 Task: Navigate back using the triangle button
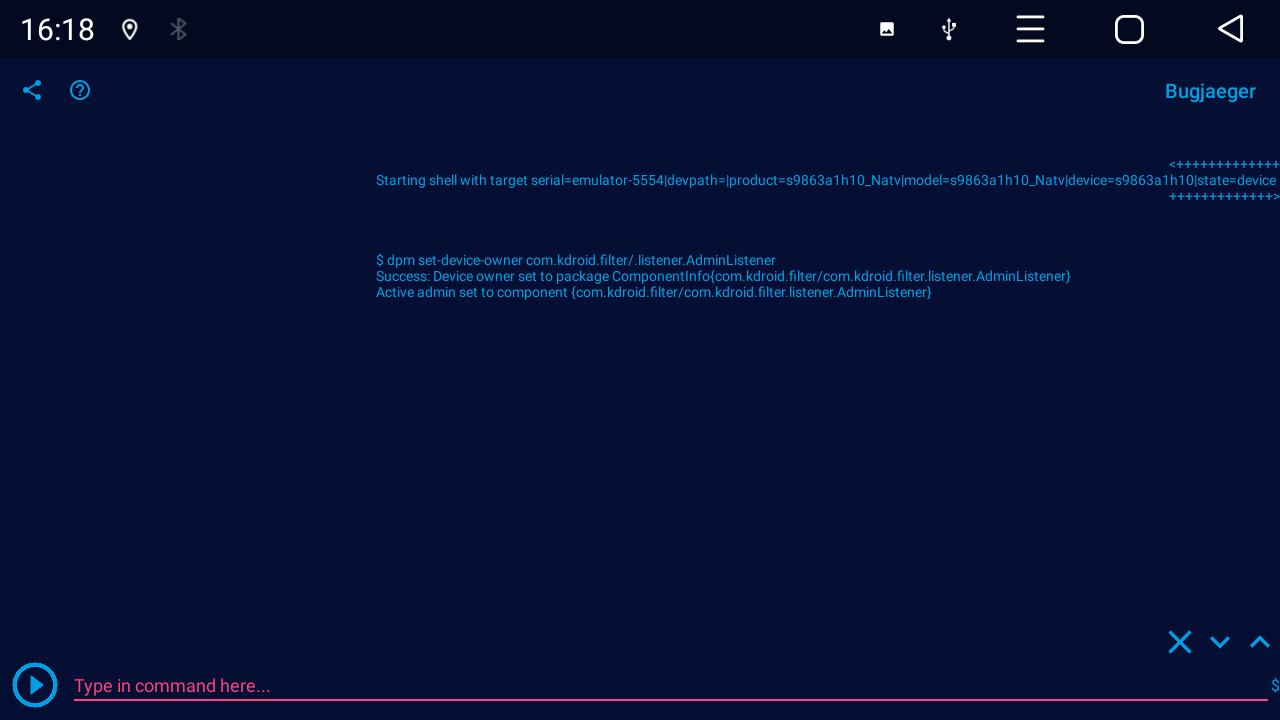coord(1231,29)
